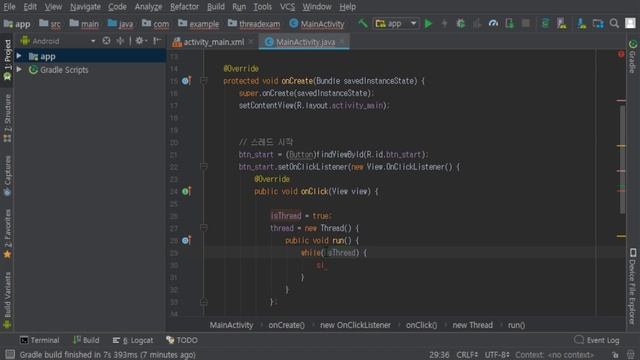
Task: Toggle the Build Variants side tab
Action: coord(7,300)
